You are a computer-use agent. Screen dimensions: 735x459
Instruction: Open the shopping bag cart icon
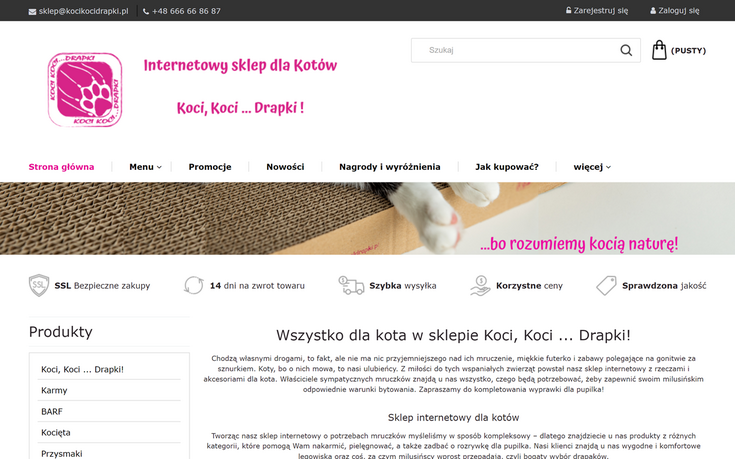(659, 50)
